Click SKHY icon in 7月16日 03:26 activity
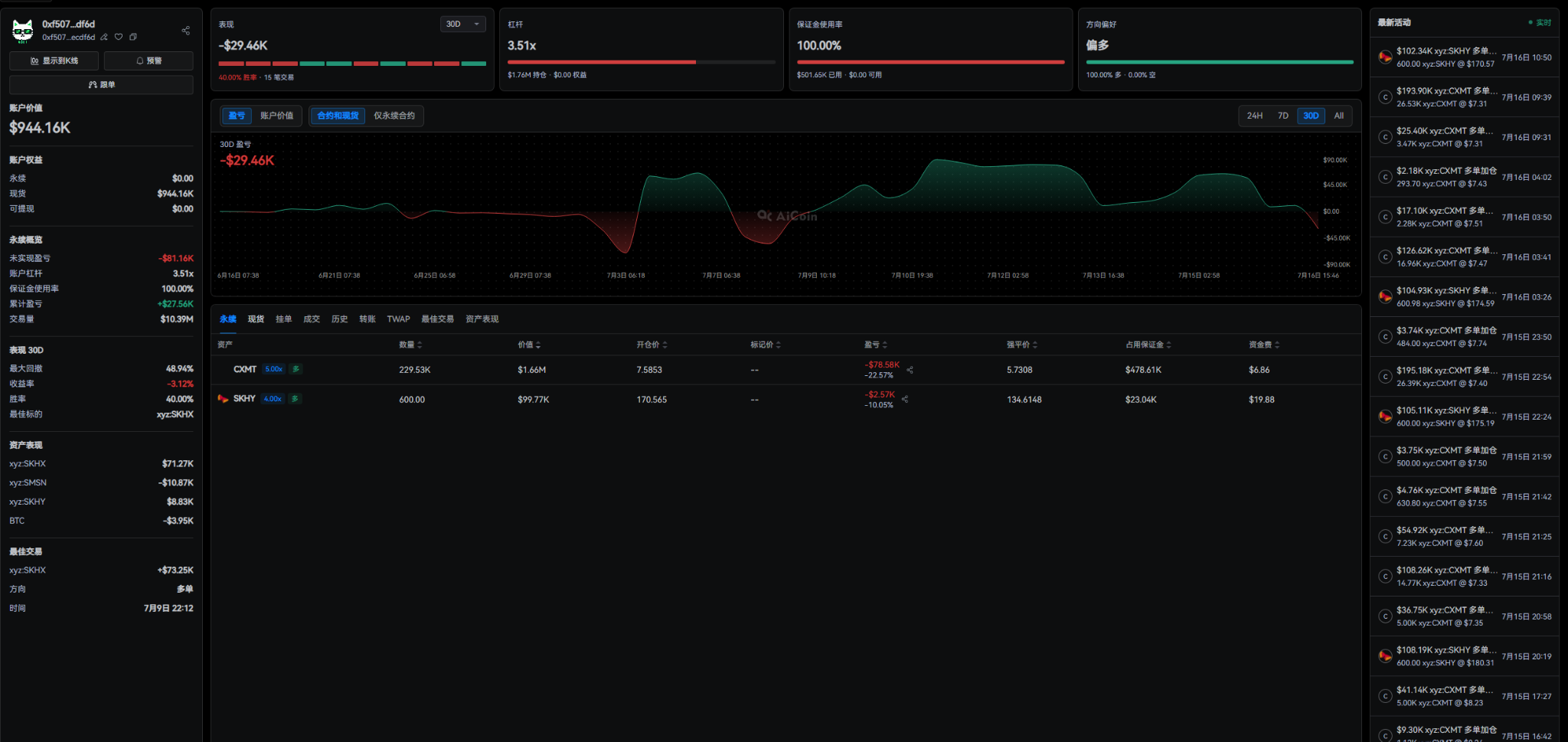 click(1385, 296)
